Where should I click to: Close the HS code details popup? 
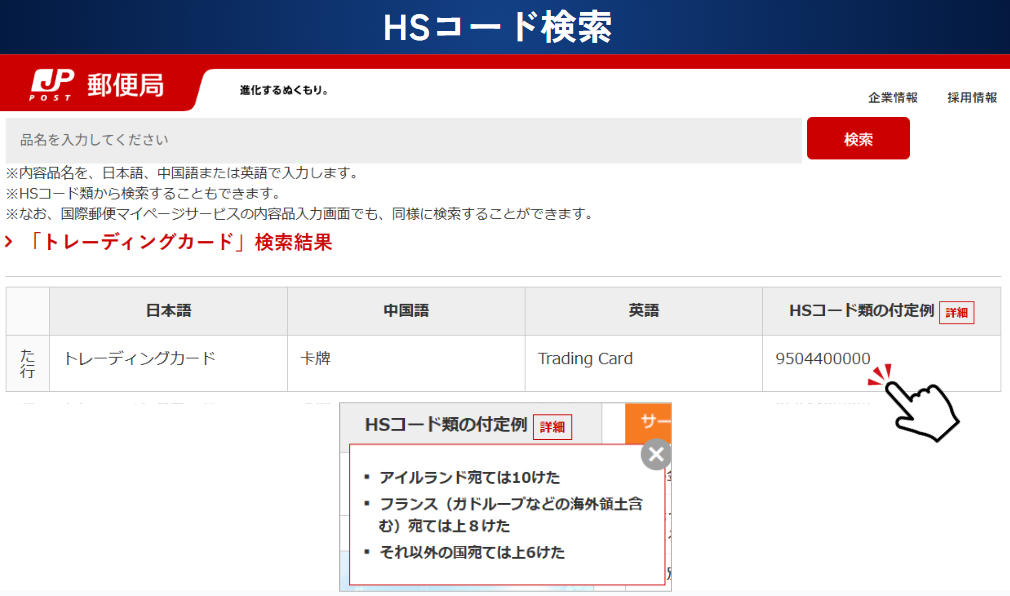(655, 455)
